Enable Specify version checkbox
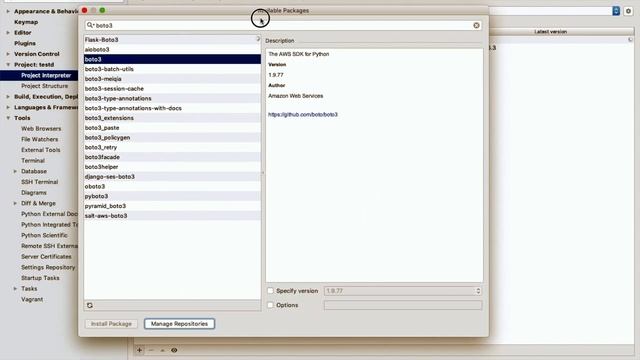 pos(270,291)
